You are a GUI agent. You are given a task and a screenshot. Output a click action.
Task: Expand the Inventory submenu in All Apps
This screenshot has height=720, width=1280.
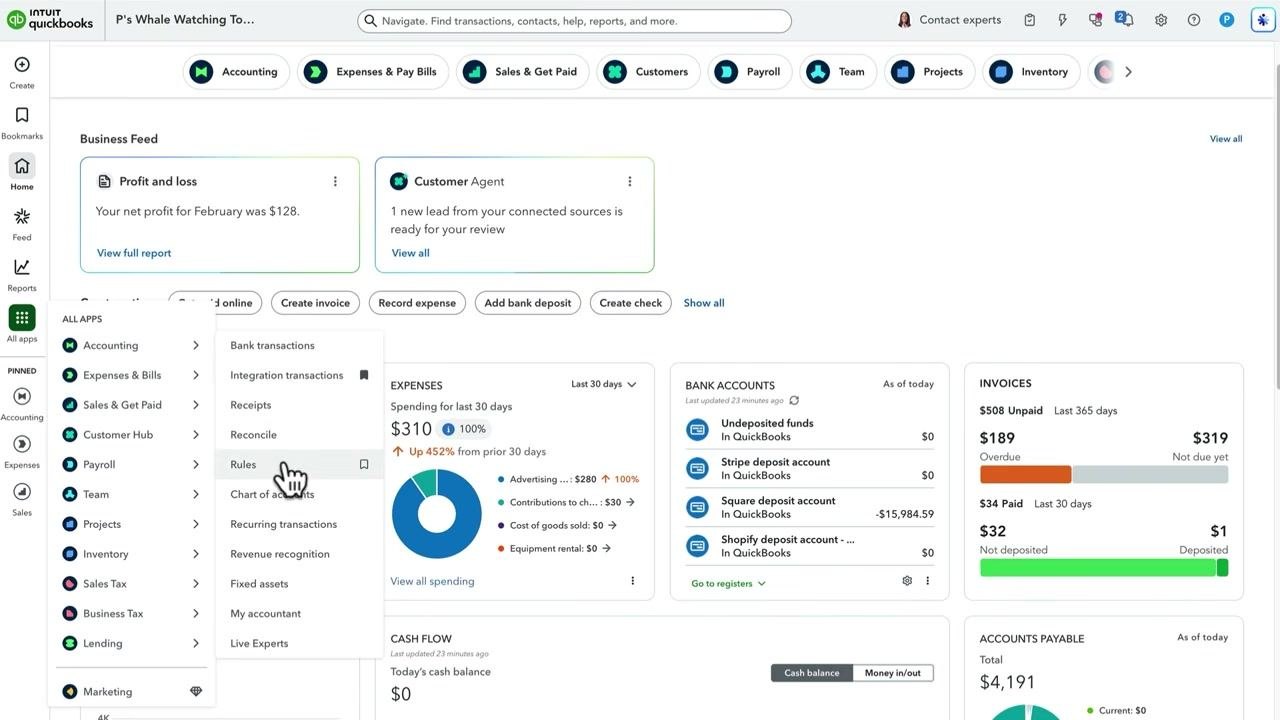[196, 554]
